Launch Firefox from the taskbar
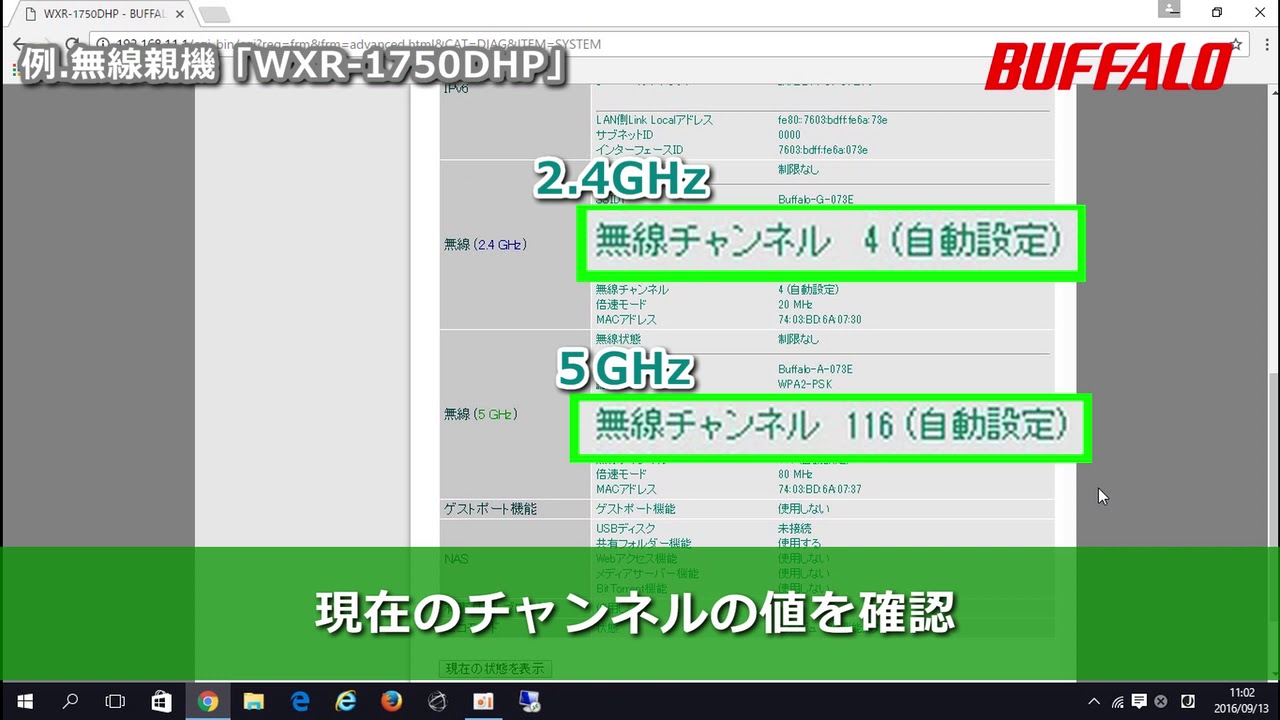Screen dimensions: 1280x720 click(x=392, y=701)
